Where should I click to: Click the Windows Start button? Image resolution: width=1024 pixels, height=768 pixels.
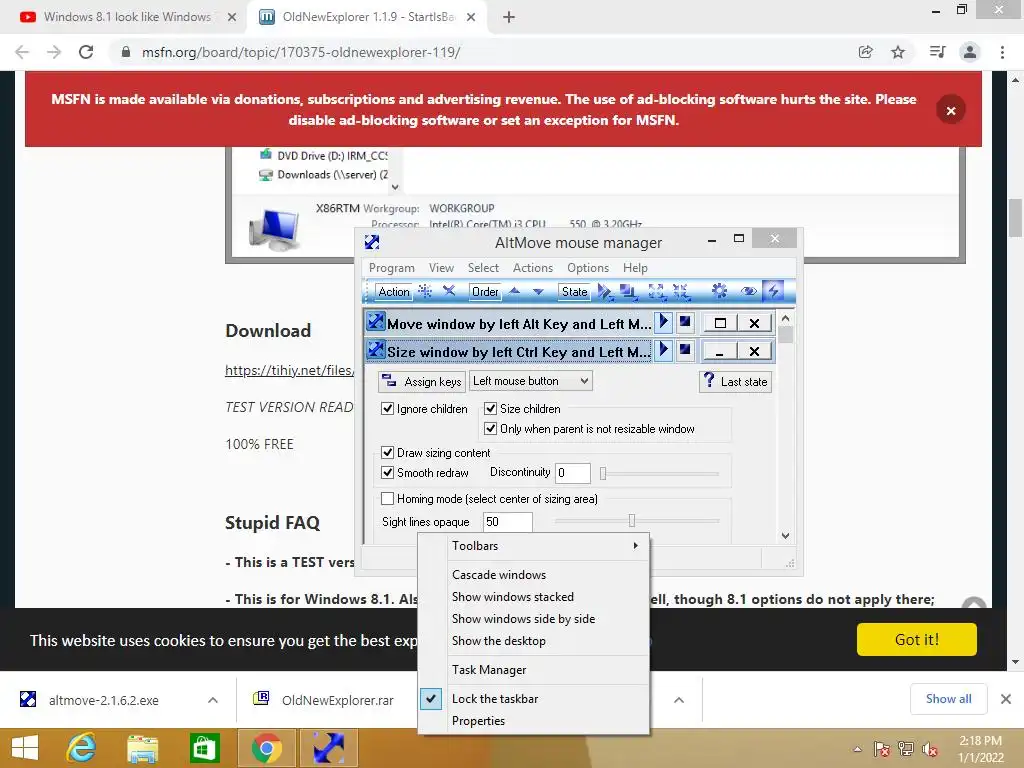[x=24, y=748]
